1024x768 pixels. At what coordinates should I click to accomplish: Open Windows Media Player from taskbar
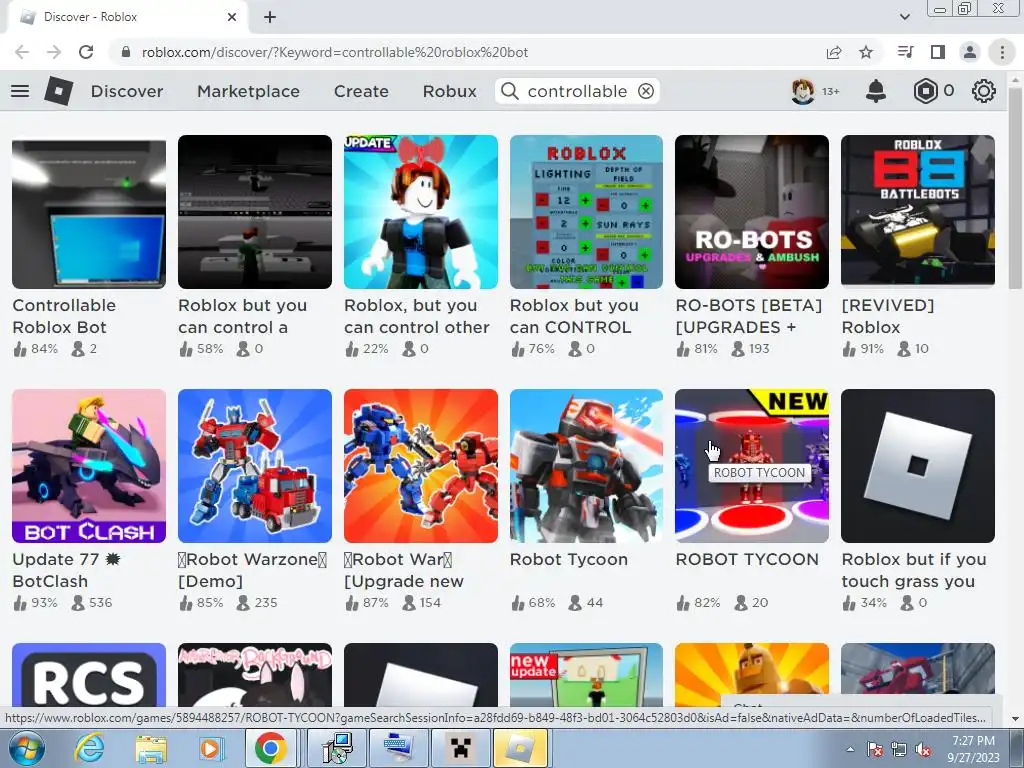(210, 748)
